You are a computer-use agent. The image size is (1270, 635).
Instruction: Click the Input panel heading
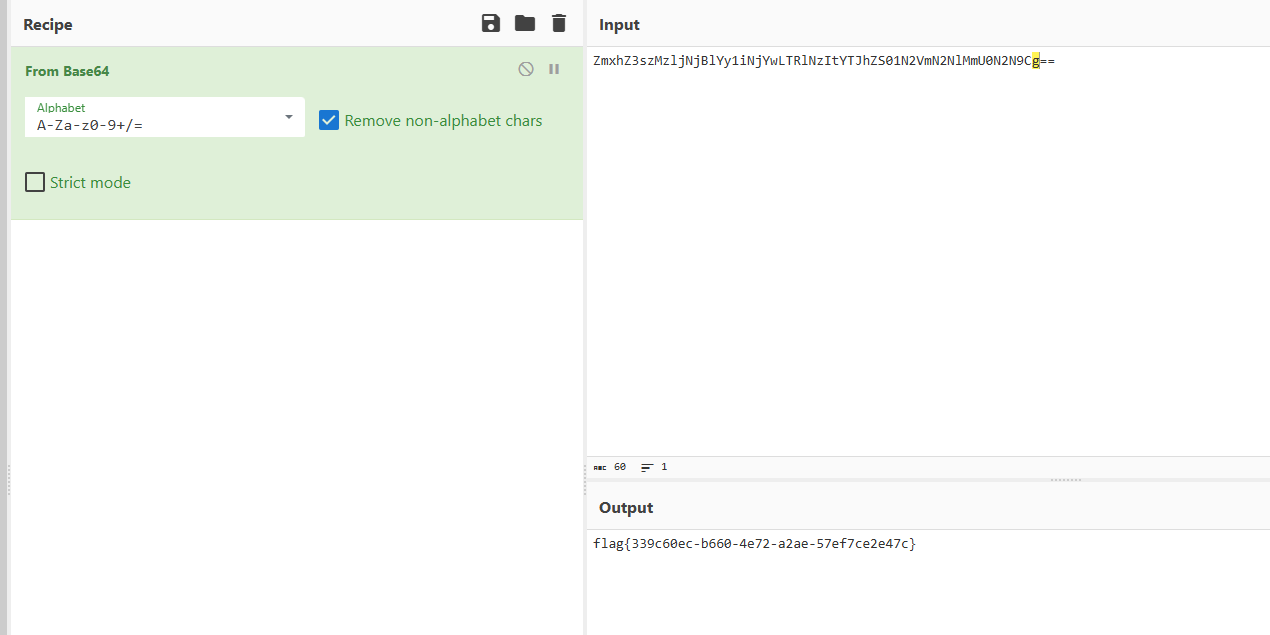coord(619,24)
